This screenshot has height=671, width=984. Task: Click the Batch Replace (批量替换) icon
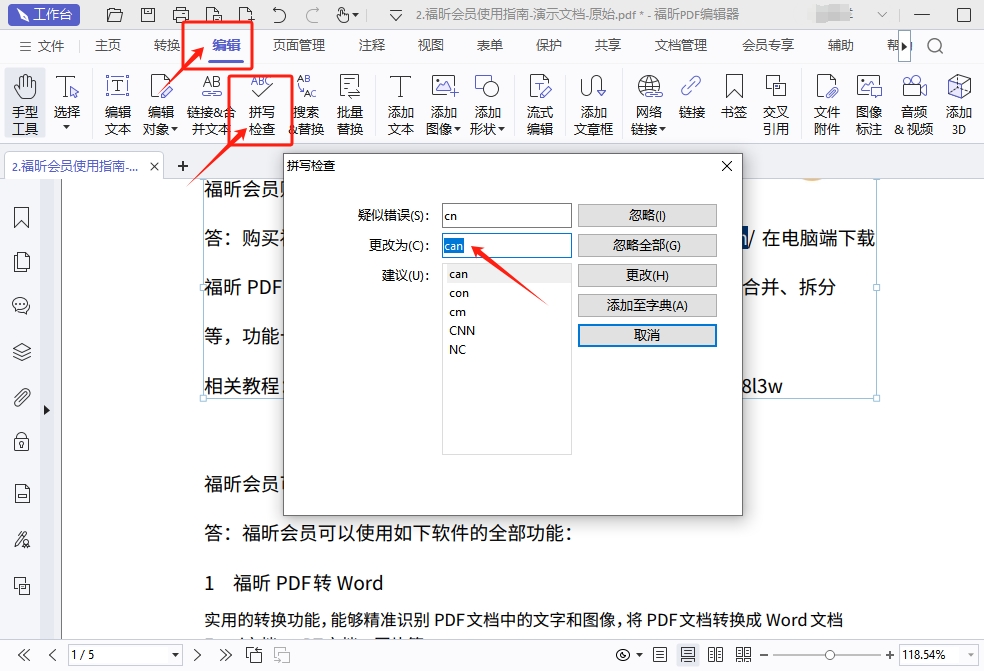[350, 104]
